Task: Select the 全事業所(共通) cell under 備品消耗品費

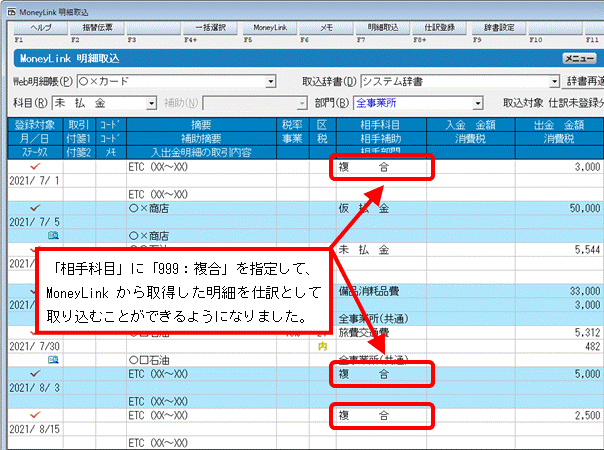Action: (381, 319)
